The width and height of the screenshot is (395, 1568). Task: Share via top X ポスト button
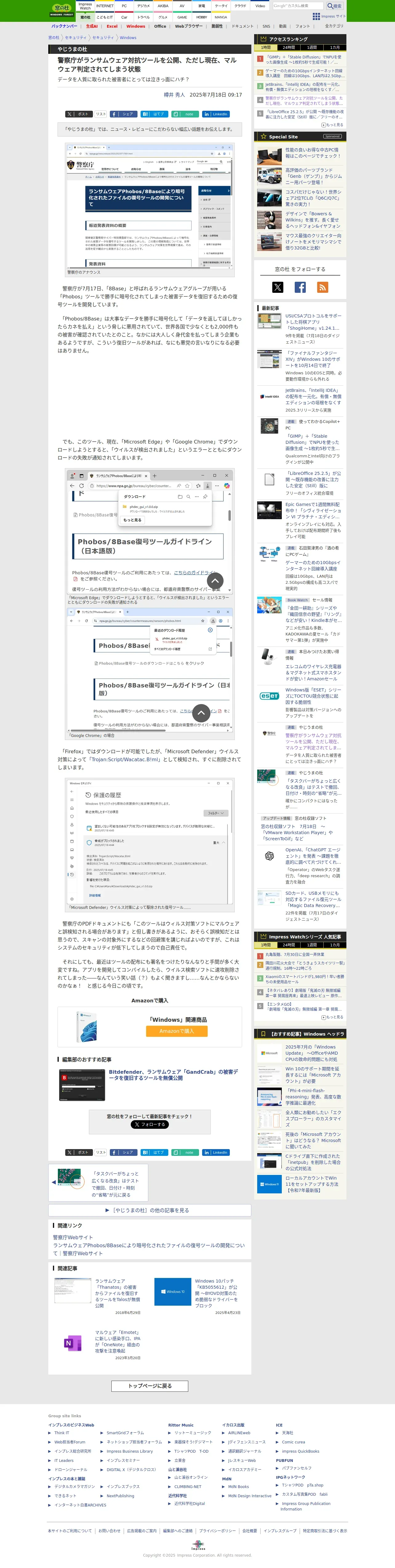[78, 114]
